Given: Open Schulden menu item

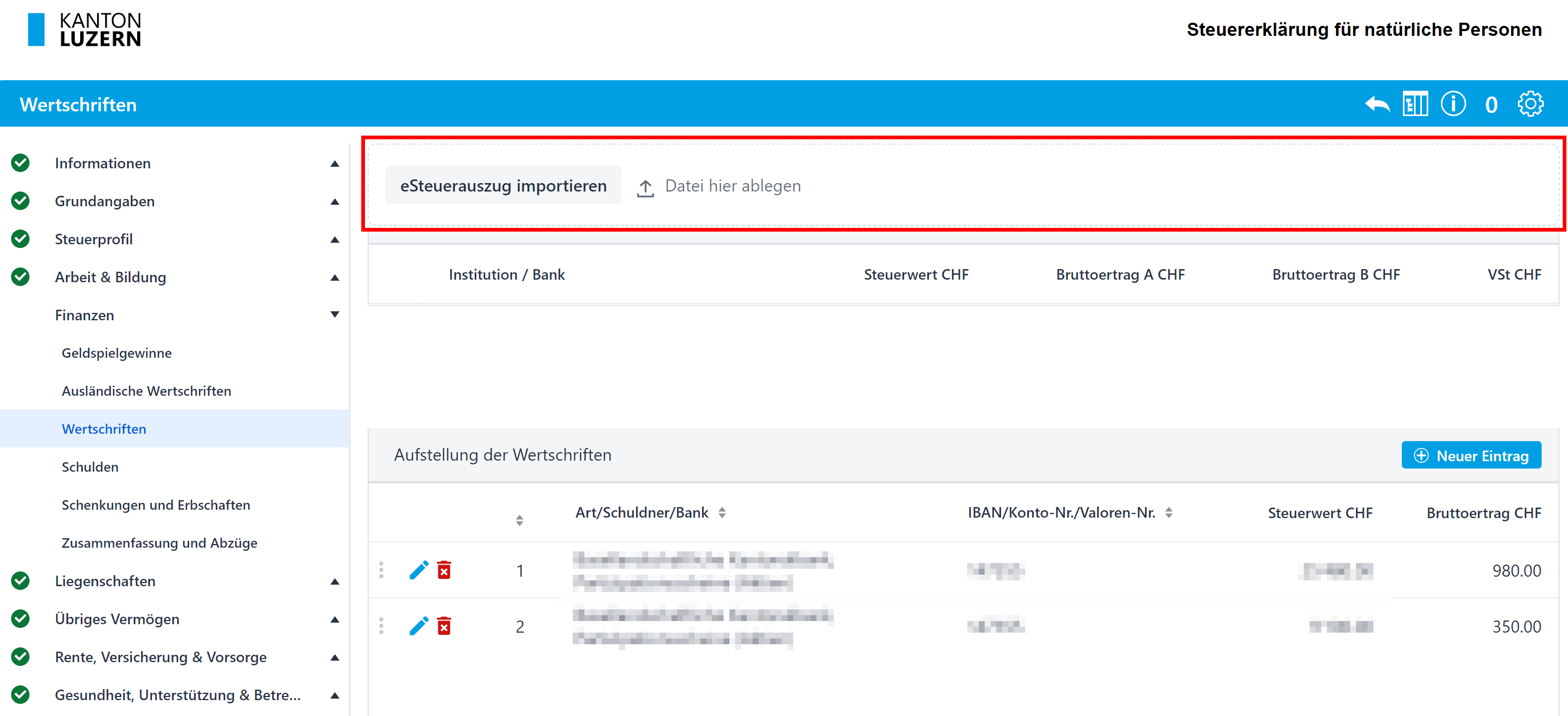Looking at the screenshot, I should [x=90, y=467].
